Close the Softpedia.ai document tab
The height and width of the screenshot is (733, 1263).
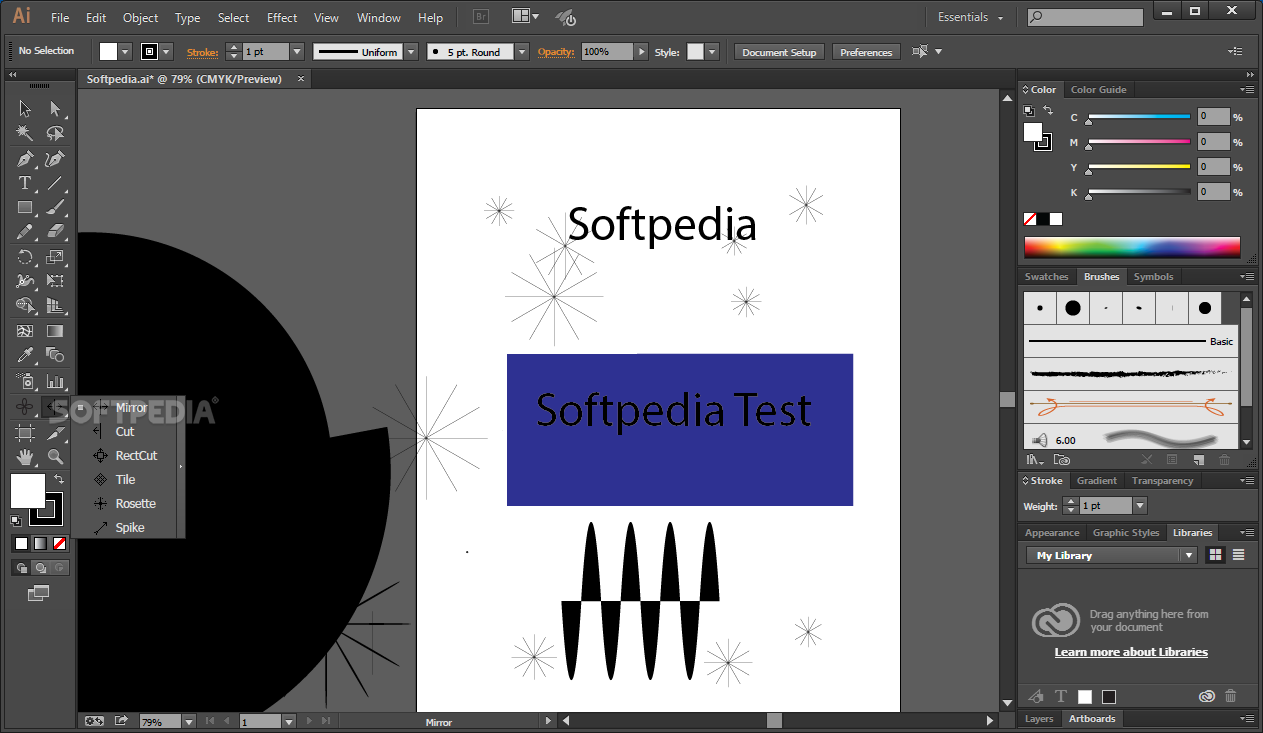[x=301, y=79]
